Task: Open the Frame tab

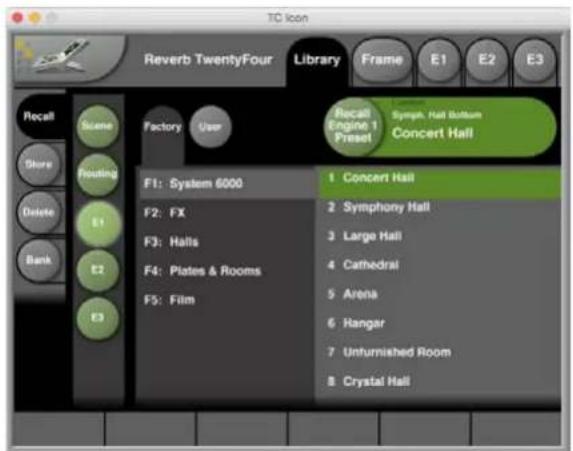Action: (382, 60)
